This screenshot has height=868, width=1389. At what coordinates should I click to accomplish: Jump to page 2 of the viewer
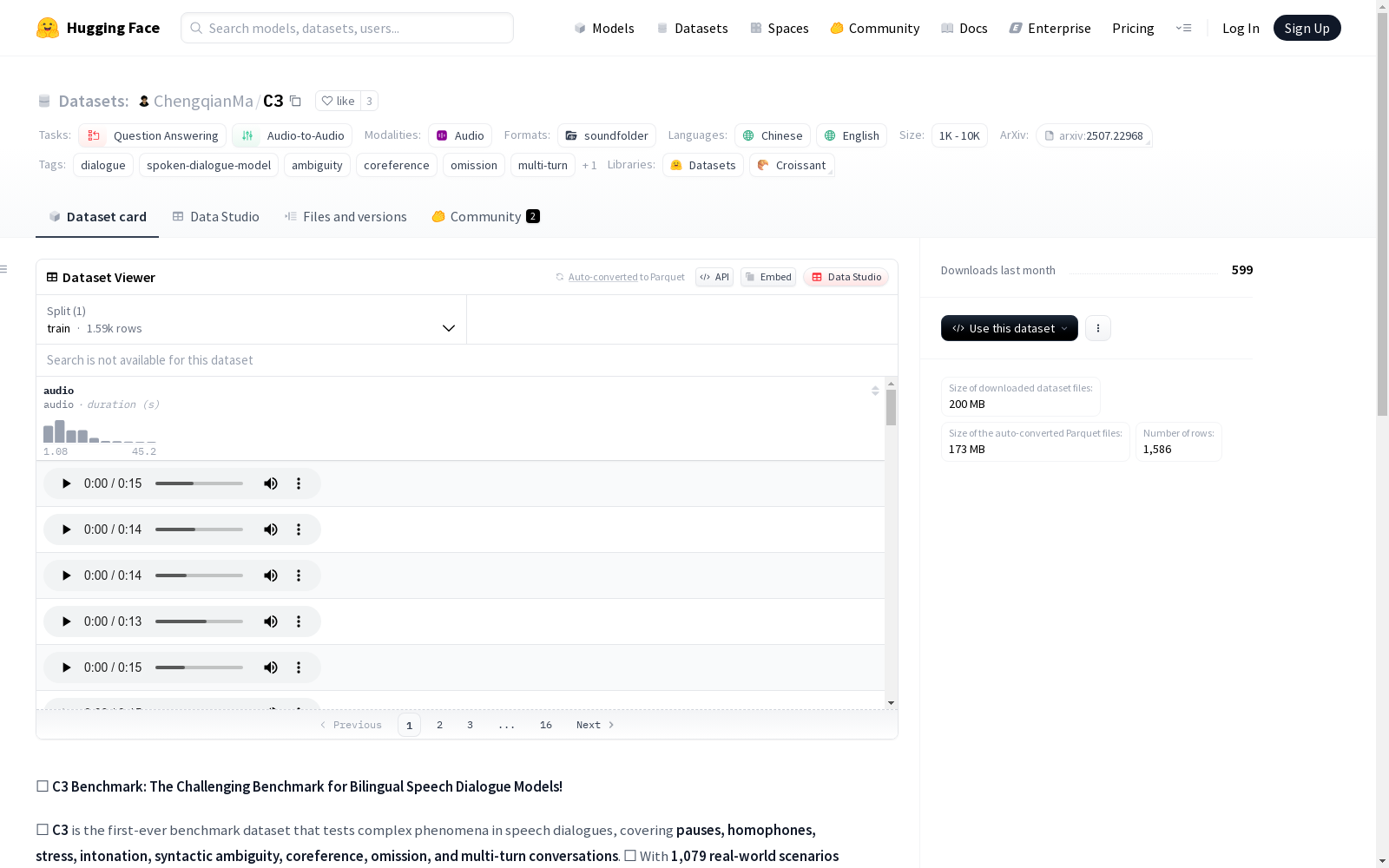point(440,725)
